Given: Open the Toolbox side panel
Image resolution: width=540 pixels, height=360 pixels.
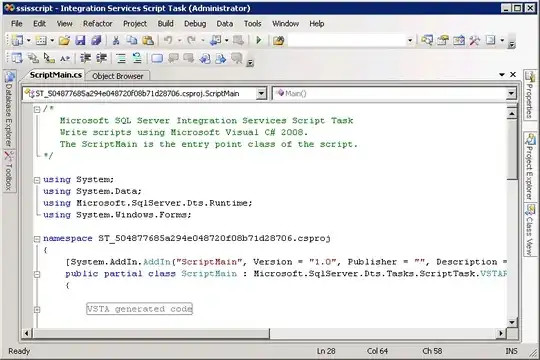Looking at the screenshot, I should click(x=8, y=171).
